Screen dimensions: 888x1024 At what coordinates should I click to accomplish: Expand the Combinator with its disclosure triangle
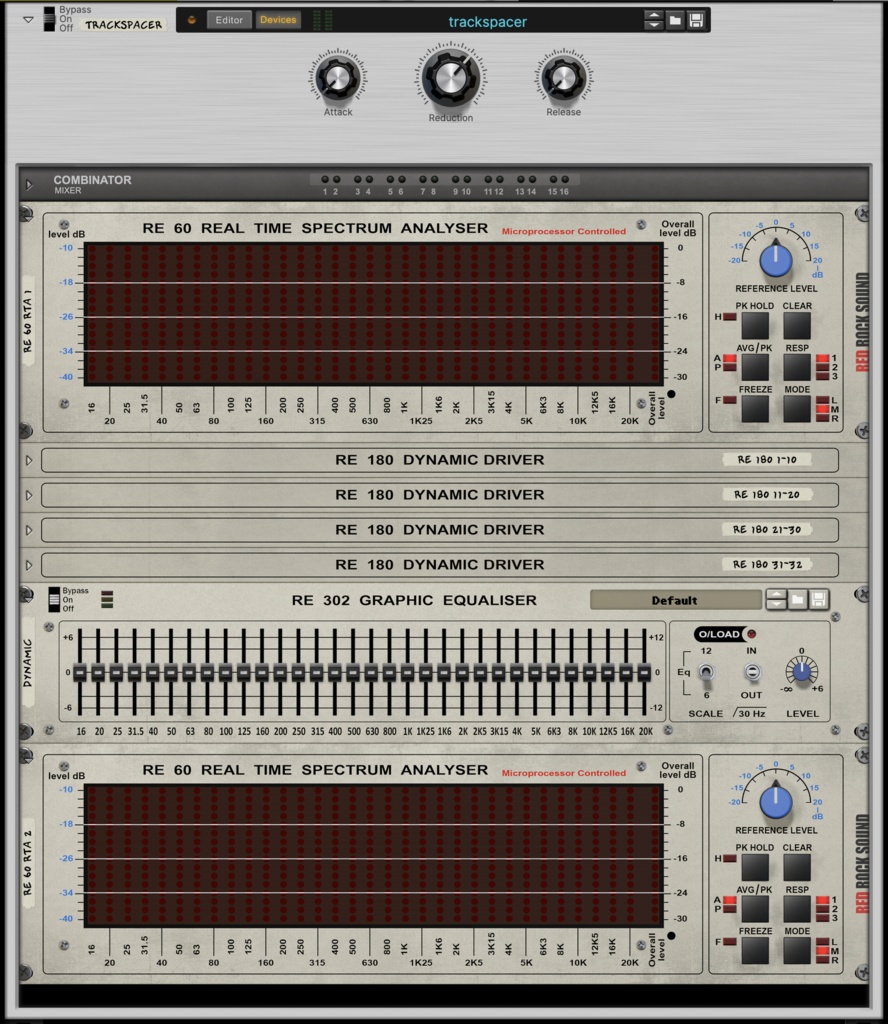(x=28, y=183)
